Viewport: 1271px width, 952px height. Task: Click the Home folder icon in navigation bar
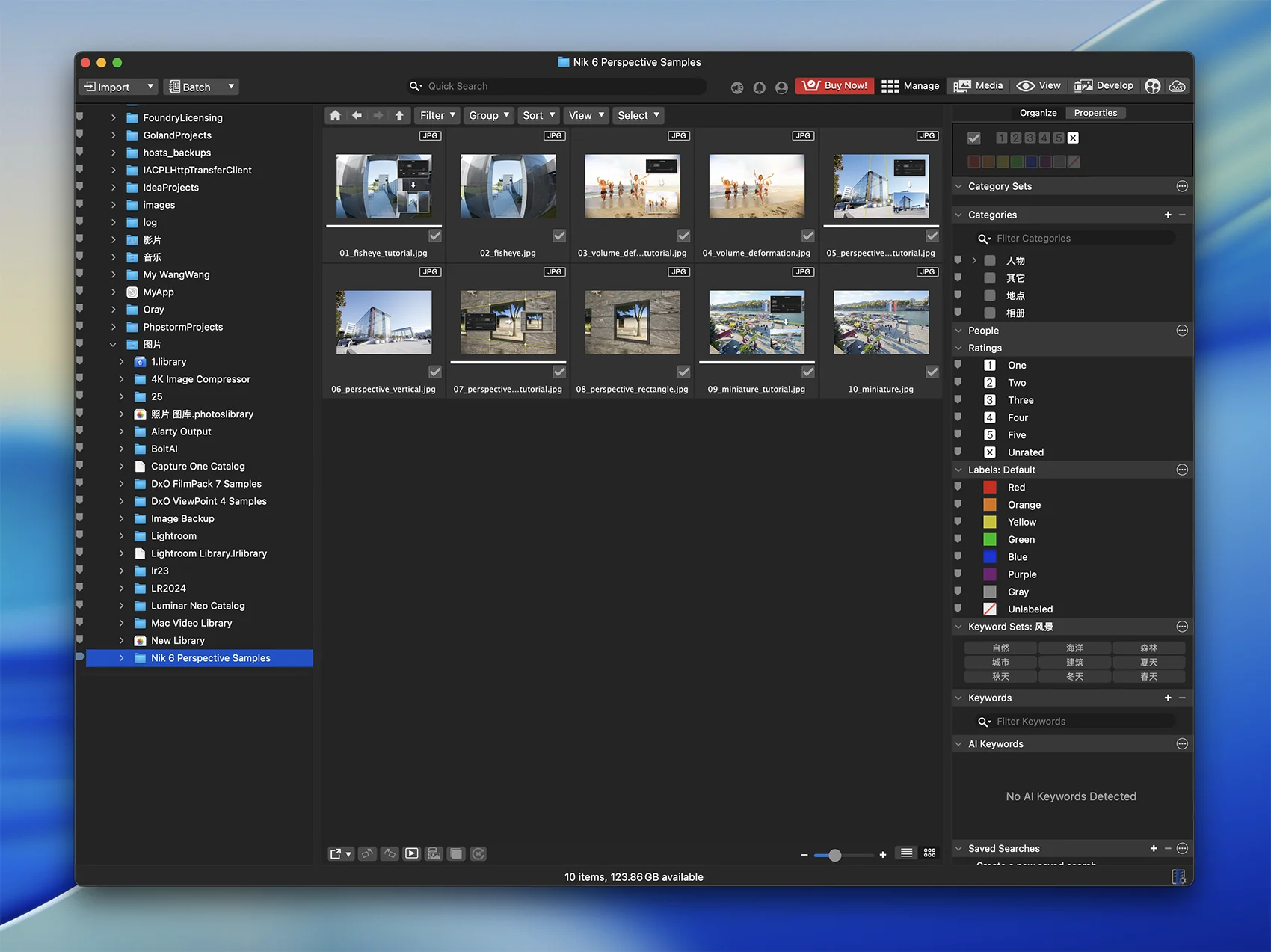[x=336, y=115]
